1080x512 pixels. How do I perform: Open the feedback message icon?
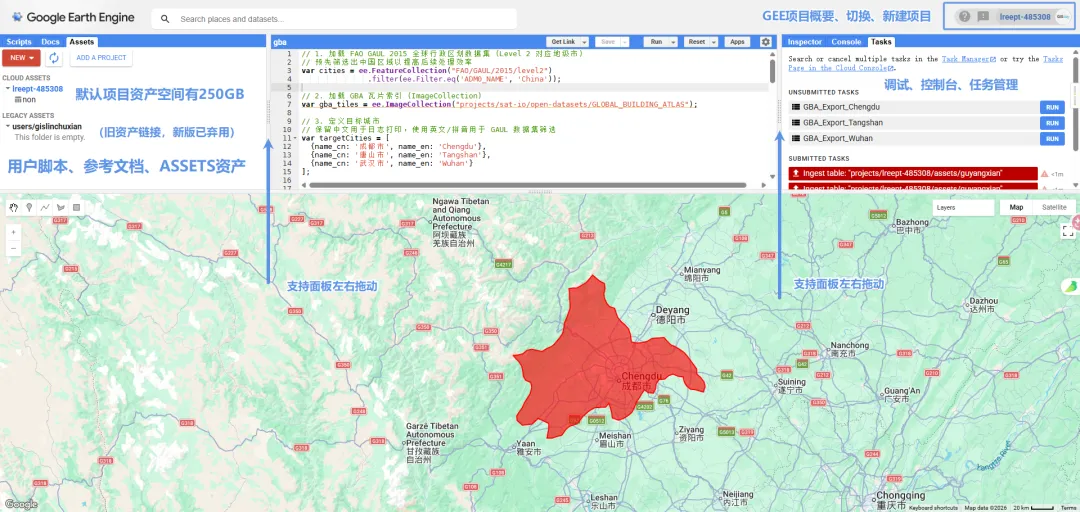(984, 17)
